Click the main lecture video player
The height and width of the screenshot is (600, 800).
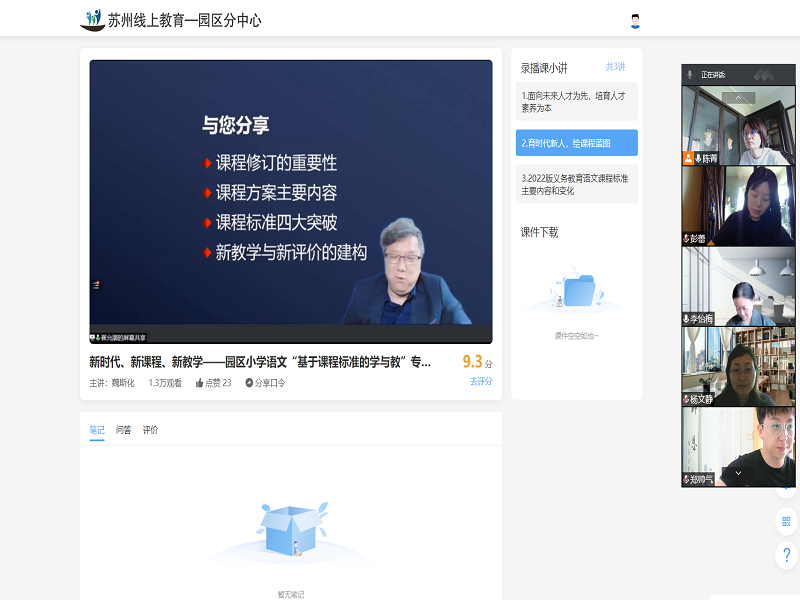pos(291,202)
